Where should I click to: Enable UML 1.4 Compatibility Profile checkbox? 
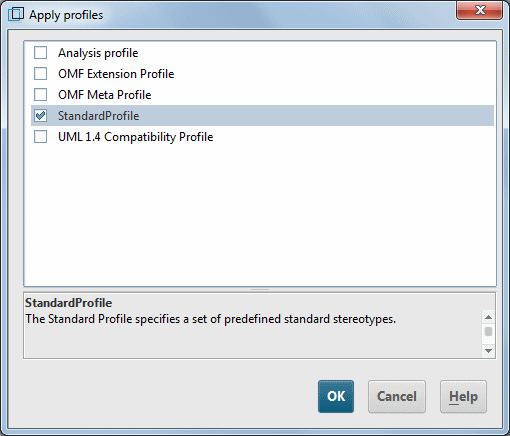(x=40, y=137)
